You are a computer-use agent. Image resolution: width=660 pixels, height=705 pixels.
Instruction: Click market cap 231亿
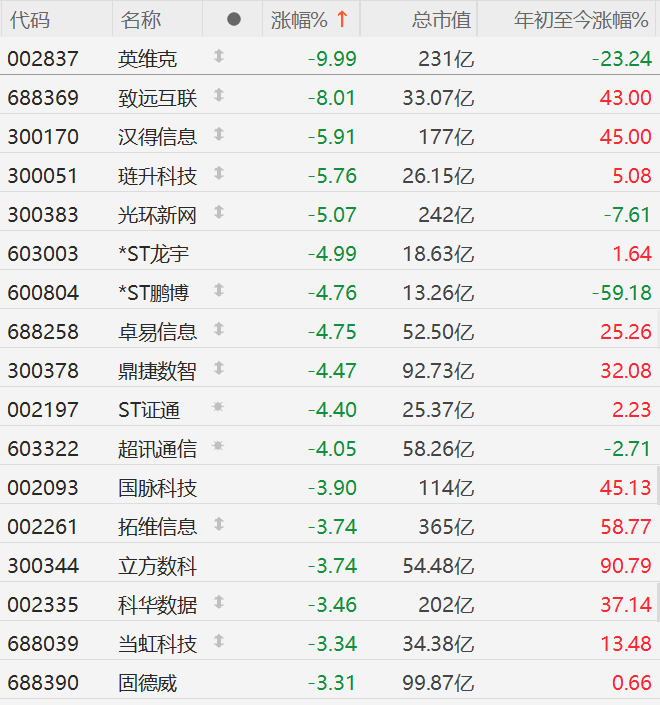[446, 59]
